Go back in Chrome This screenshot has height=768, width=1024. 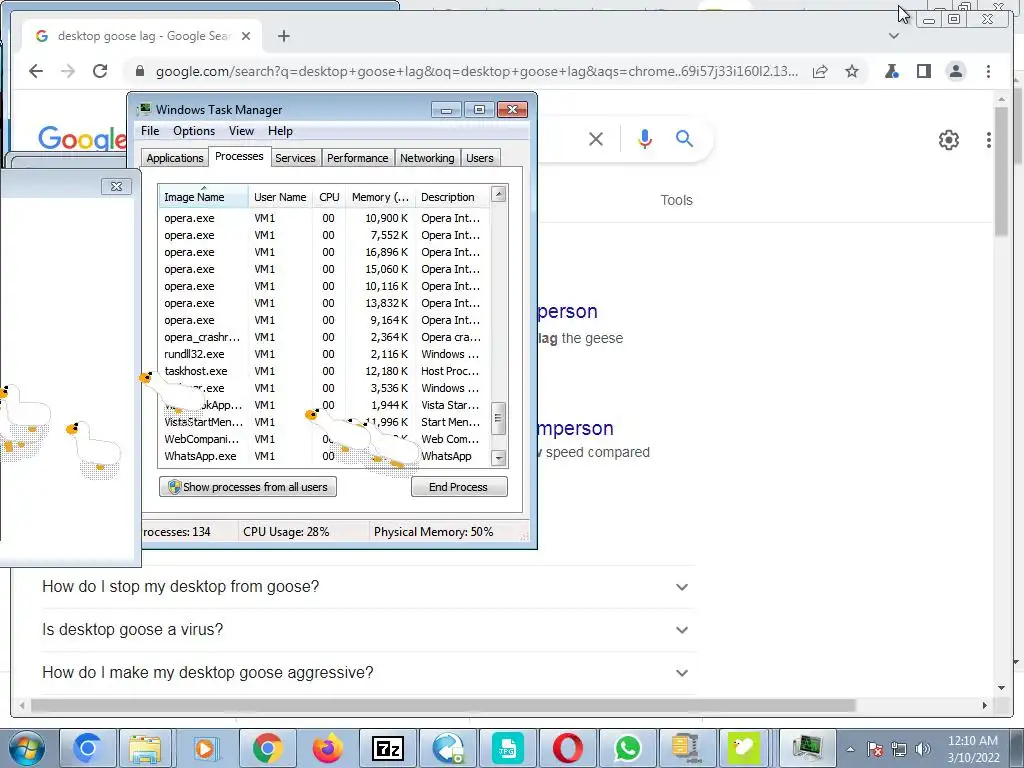(36, 71)
